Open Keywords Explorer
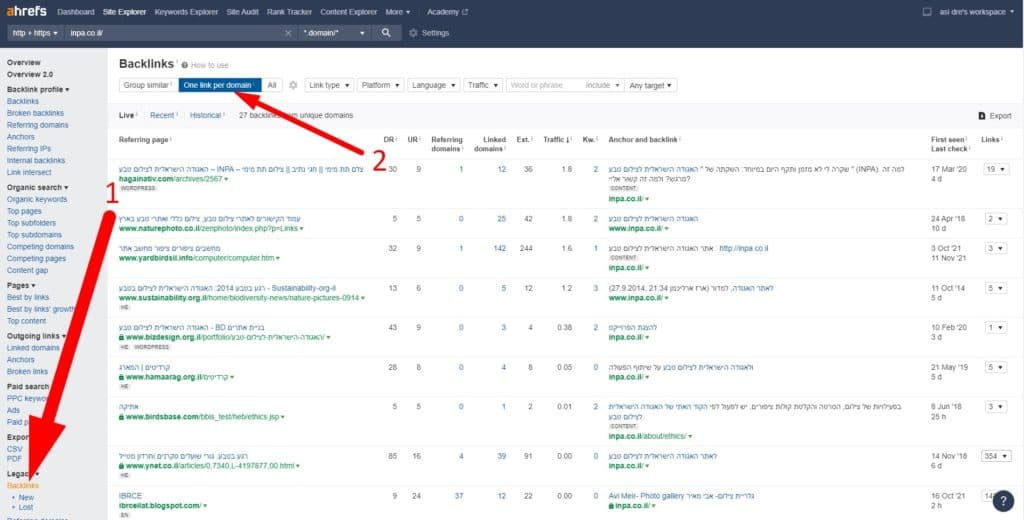 [x=186, y=12]
